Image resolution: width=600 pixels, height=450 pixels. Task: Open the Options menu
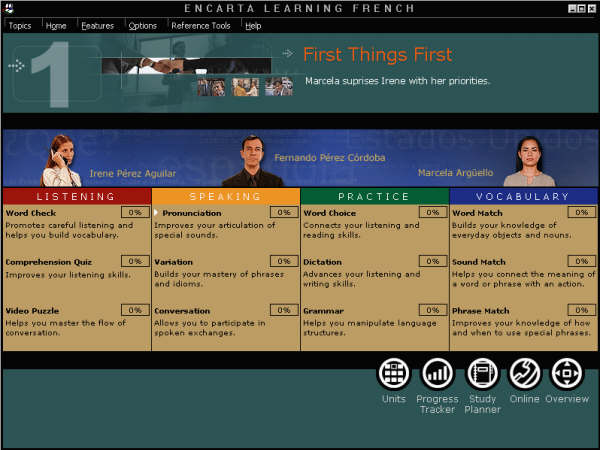coord(143,26)
